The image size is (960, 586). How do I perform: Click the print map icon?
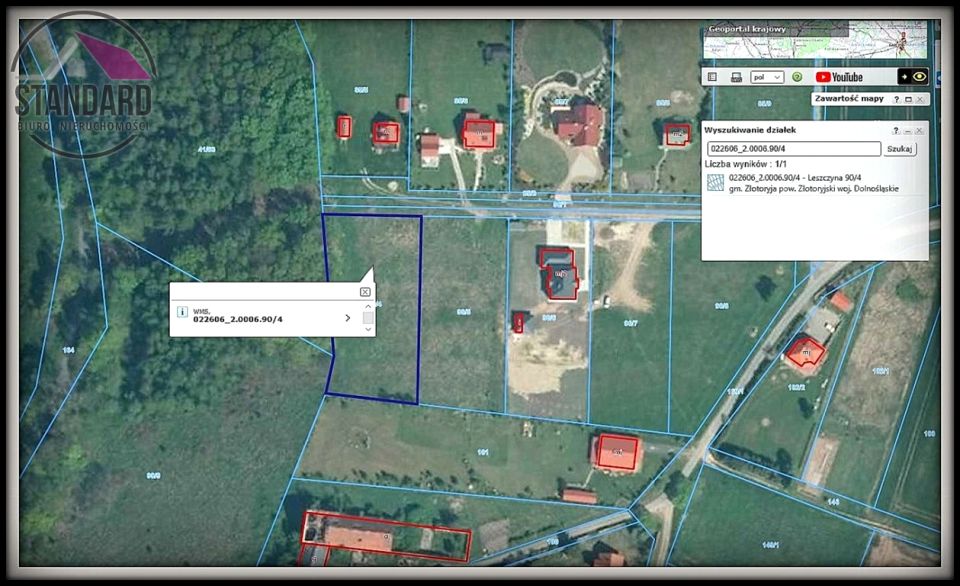tap(736, 77)
